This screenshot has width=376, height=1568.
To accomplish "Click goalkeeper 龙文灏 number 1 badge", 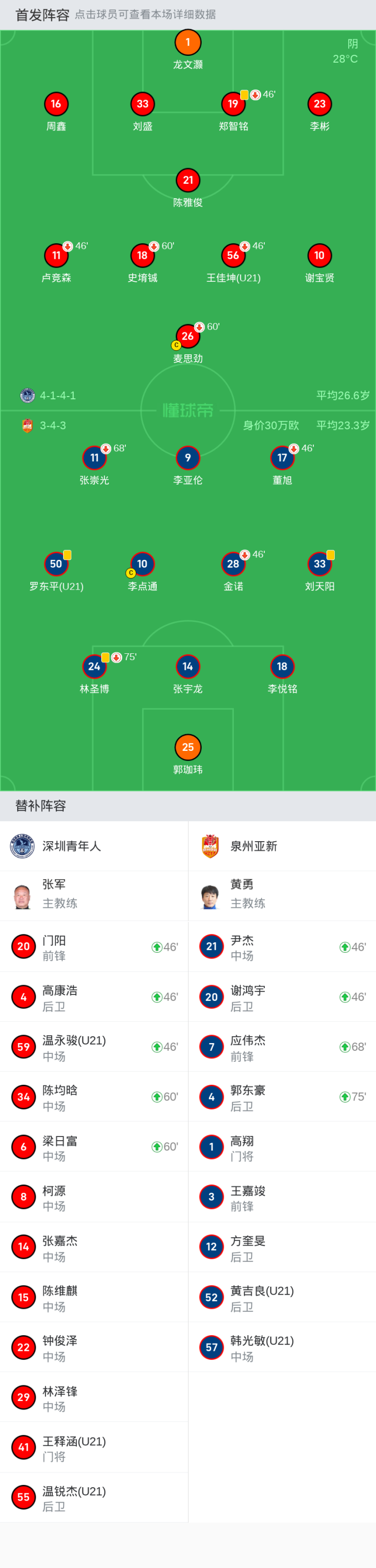I will (x=187, y=43).
